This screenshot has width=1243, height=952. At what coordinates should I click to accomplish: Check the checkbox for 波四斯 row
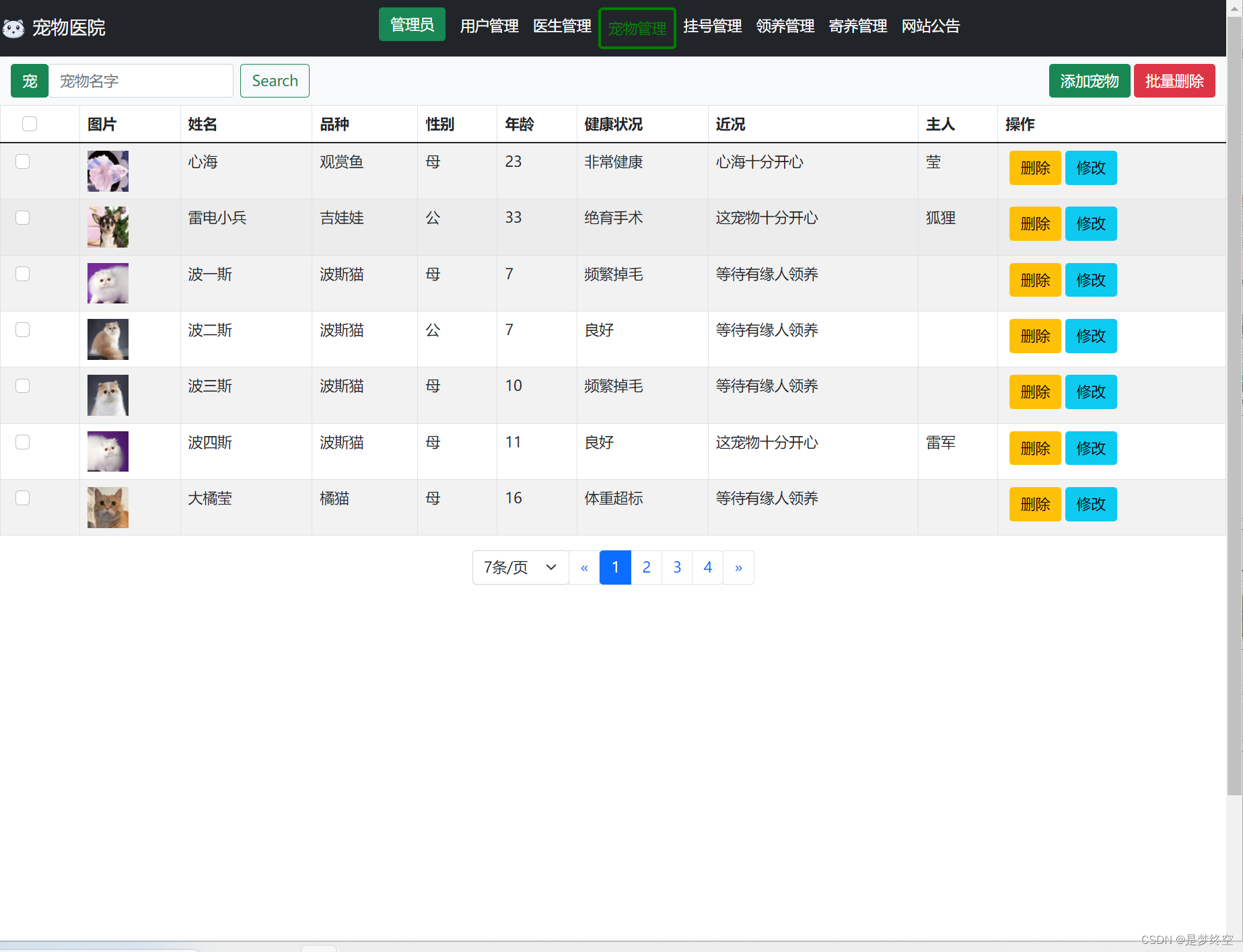(x=23, y=442)
